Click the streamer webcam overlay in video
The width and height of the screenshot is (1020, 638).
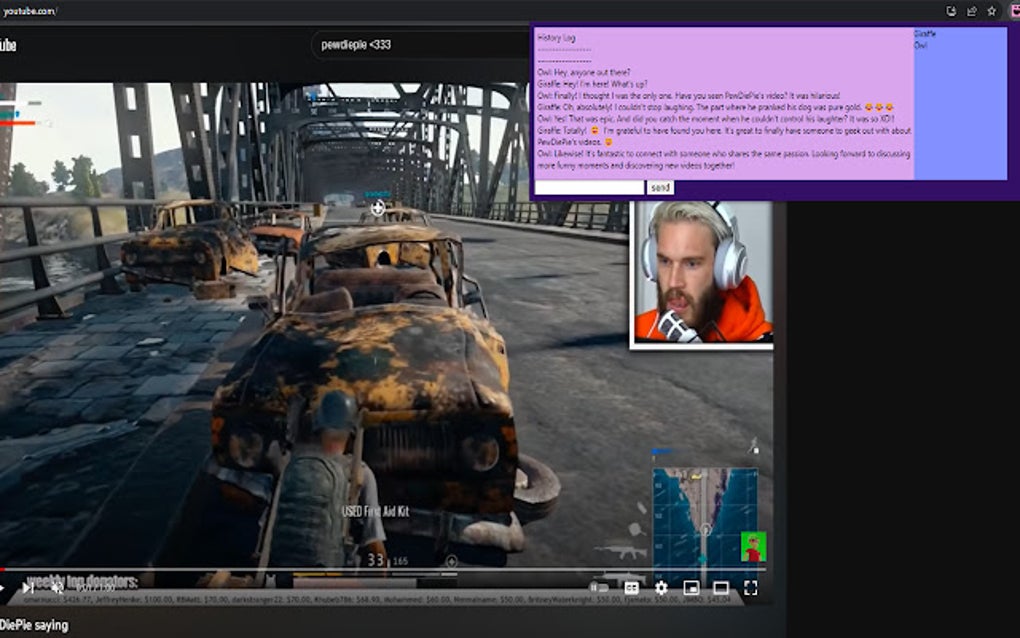coord(701,274)
